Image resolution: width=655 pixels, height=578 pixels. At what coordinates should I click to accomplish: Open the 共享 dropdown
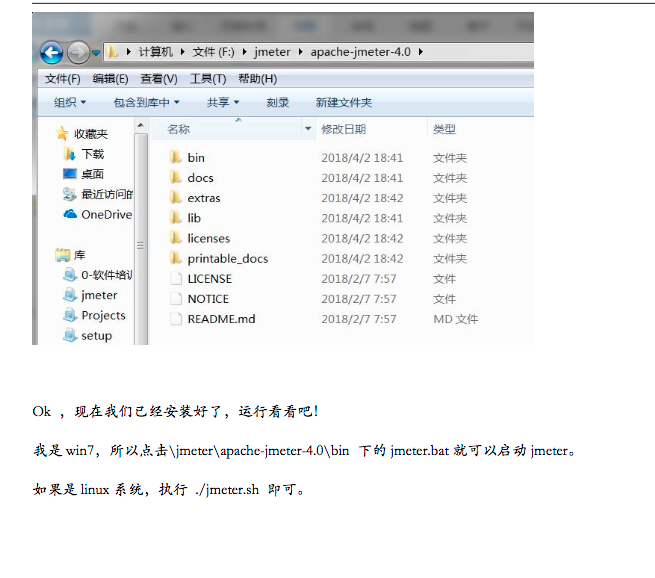coord(223,102)
